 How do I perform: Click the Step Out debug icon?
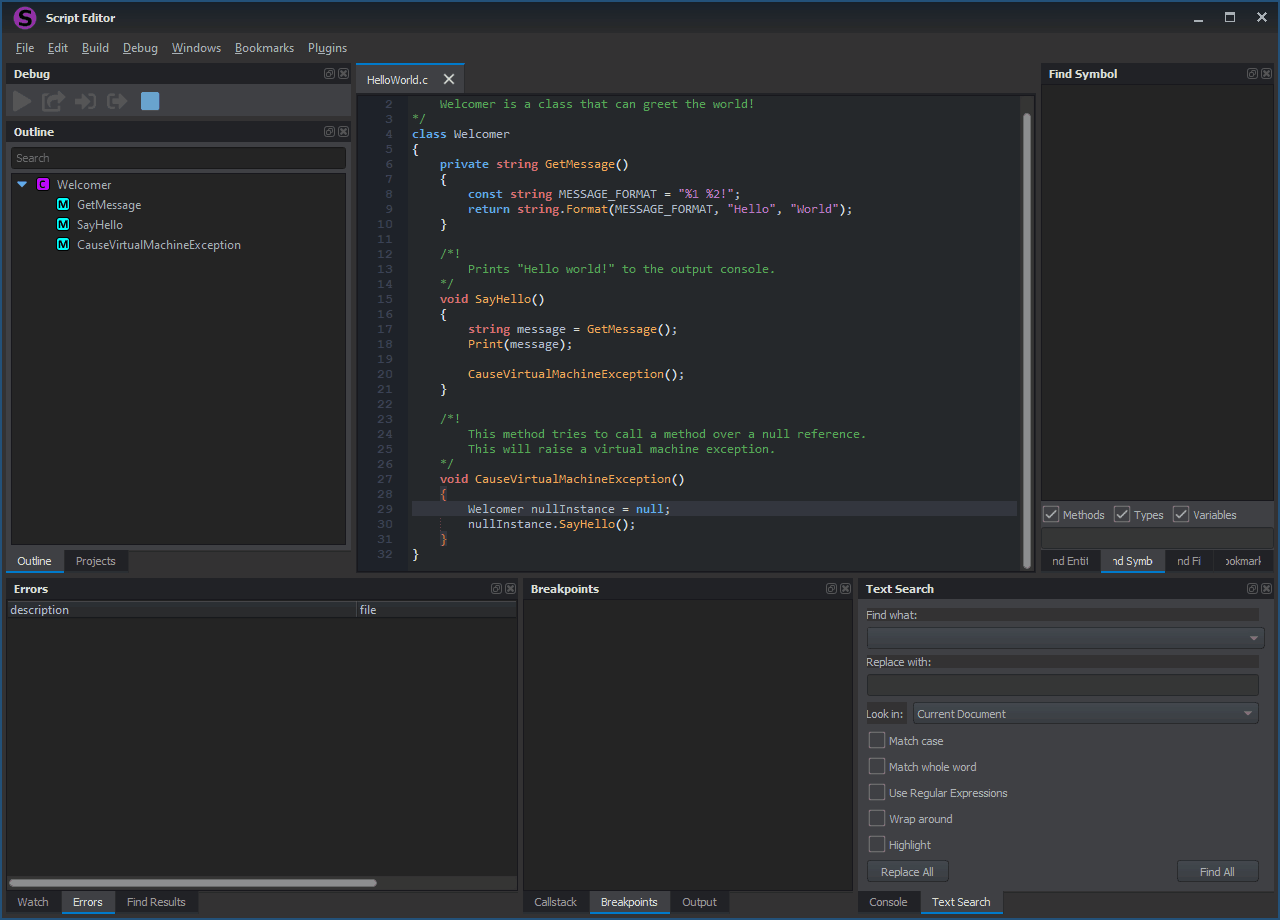coord(117,101)
